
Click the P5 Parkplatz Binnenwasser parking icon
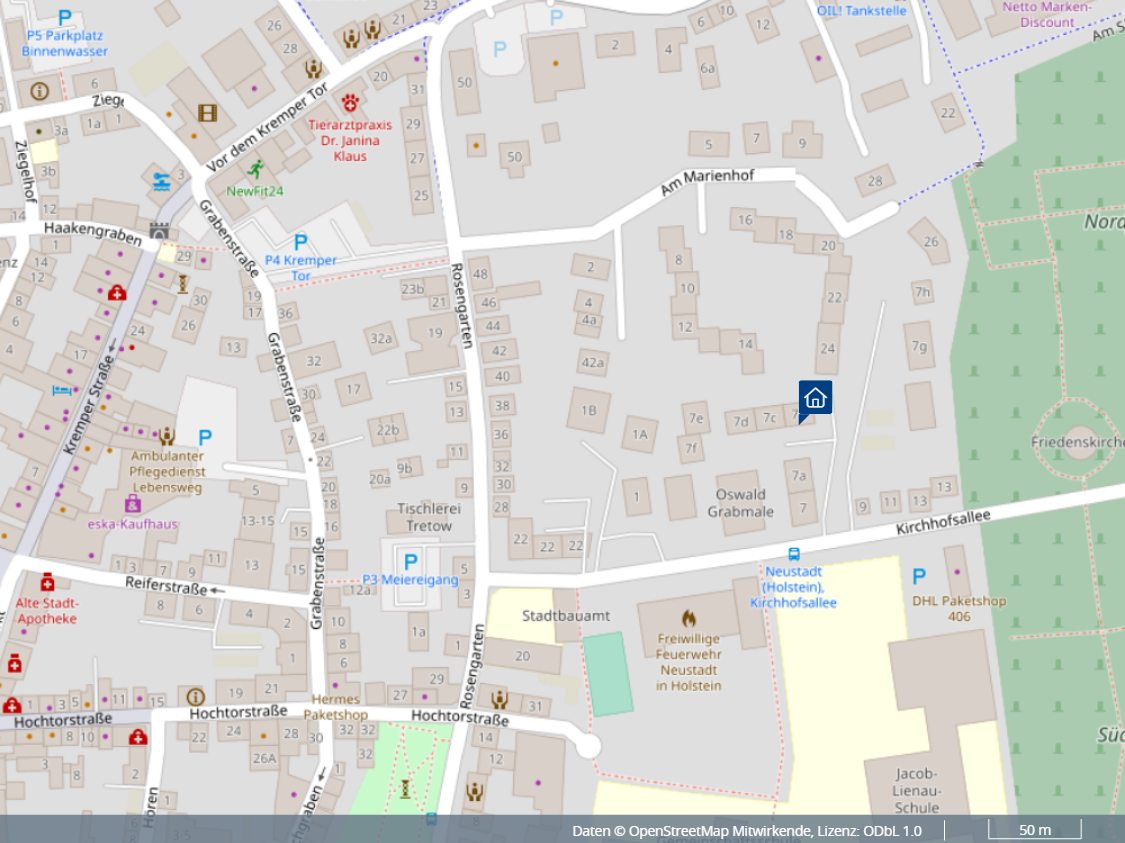[64, 17]
